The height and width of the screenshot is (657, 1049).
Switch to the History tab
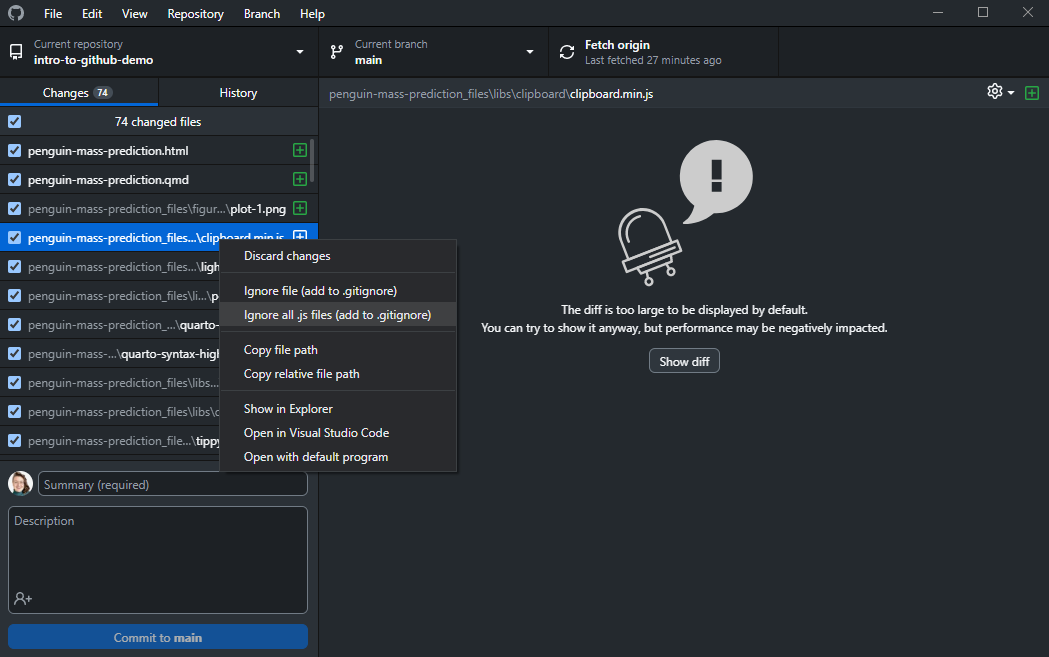(x=238, y=93)
